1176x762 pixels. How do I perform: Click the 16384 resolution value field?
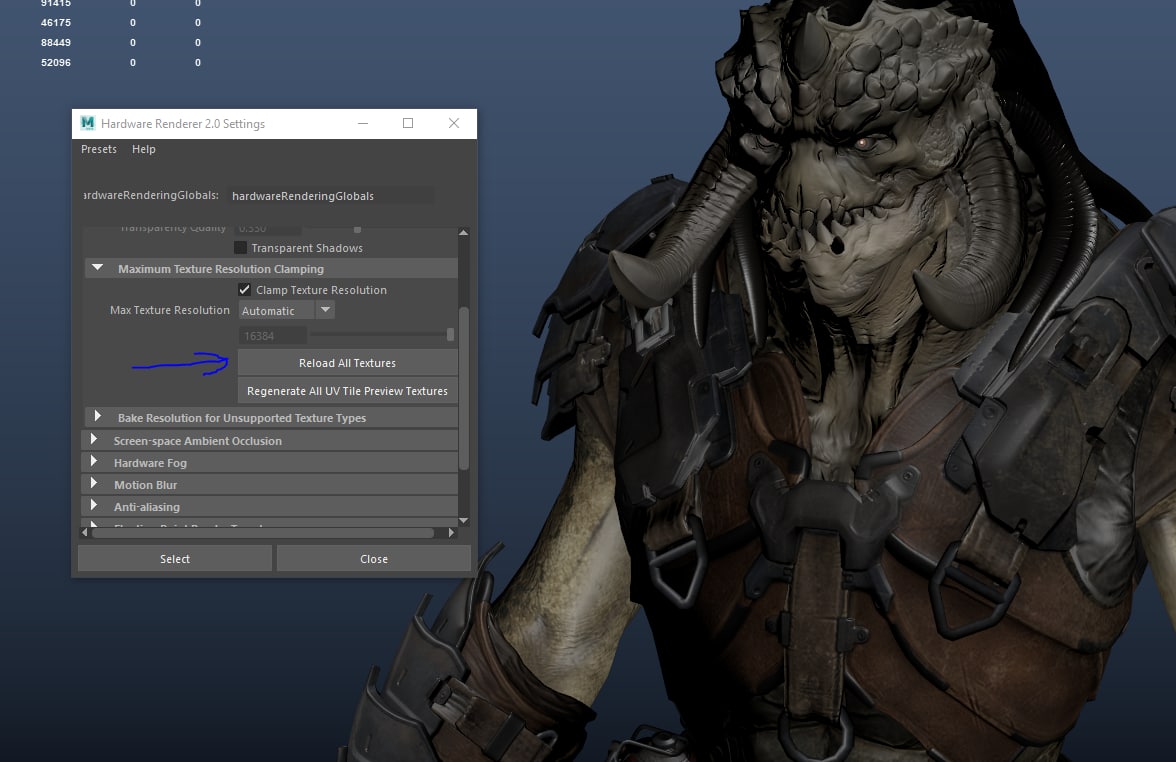tap(272, 336)
